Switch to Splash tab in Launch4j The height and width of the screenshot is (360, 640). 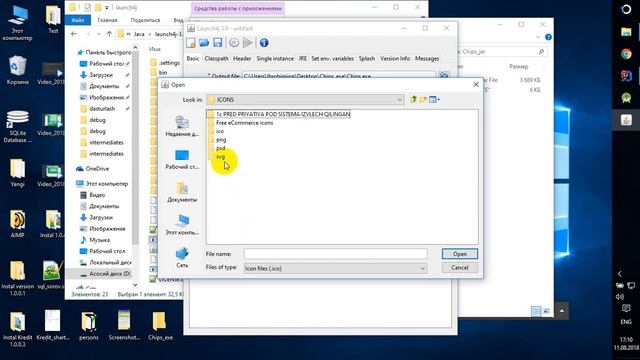(x=367, y=59)
